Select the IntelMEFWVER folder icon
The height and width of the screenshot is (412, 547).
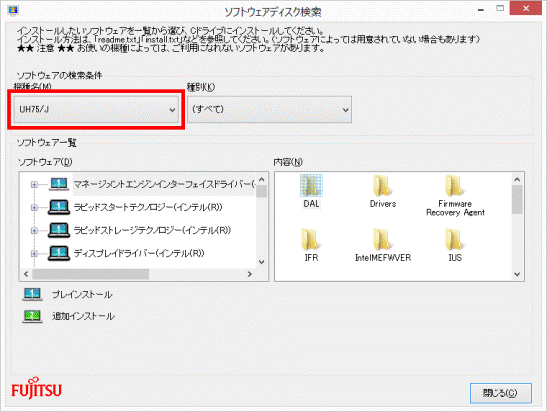tap(383, 240)
